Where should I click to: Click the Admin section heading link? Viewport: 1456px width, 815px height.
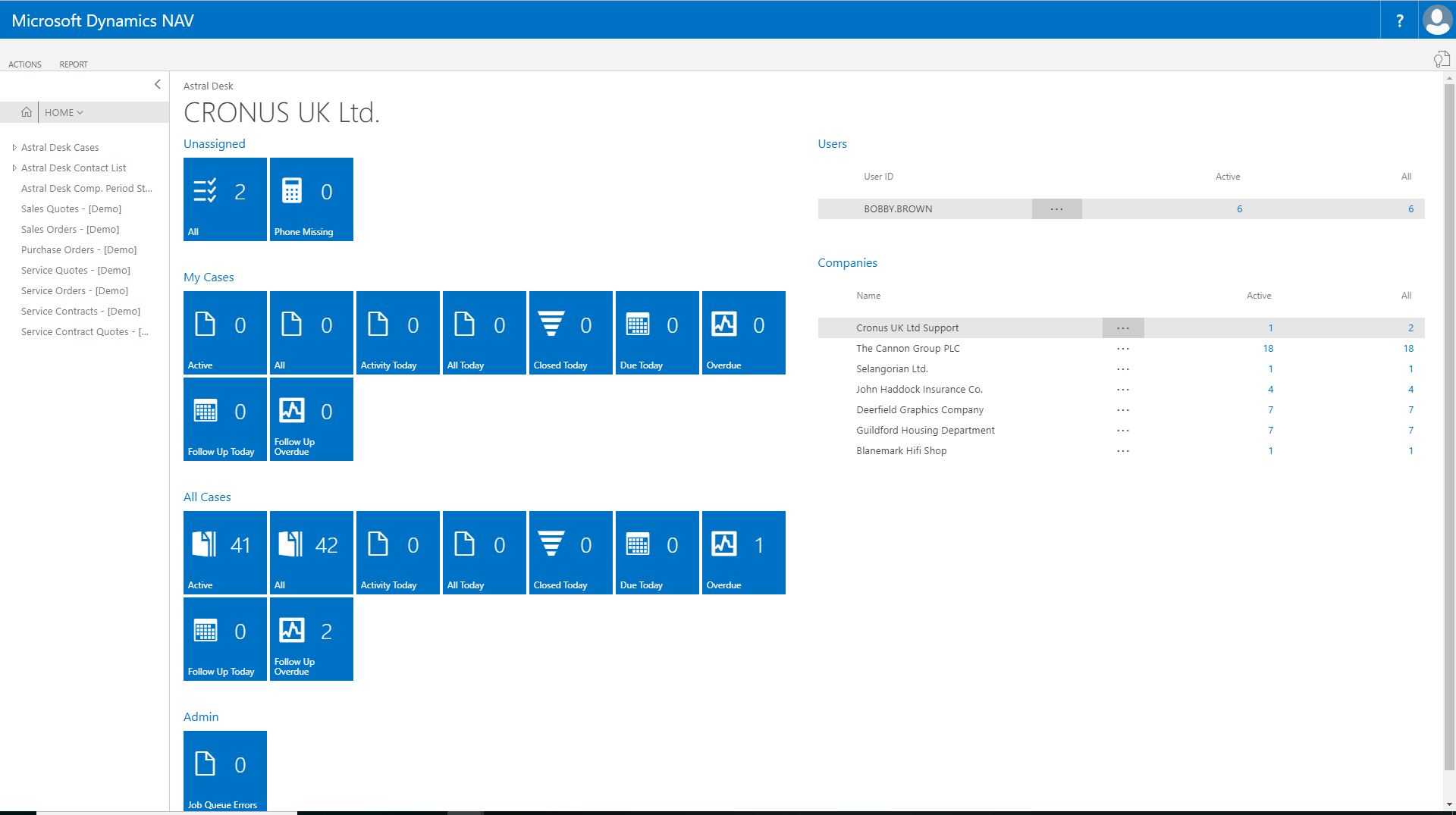coord(201,717)
